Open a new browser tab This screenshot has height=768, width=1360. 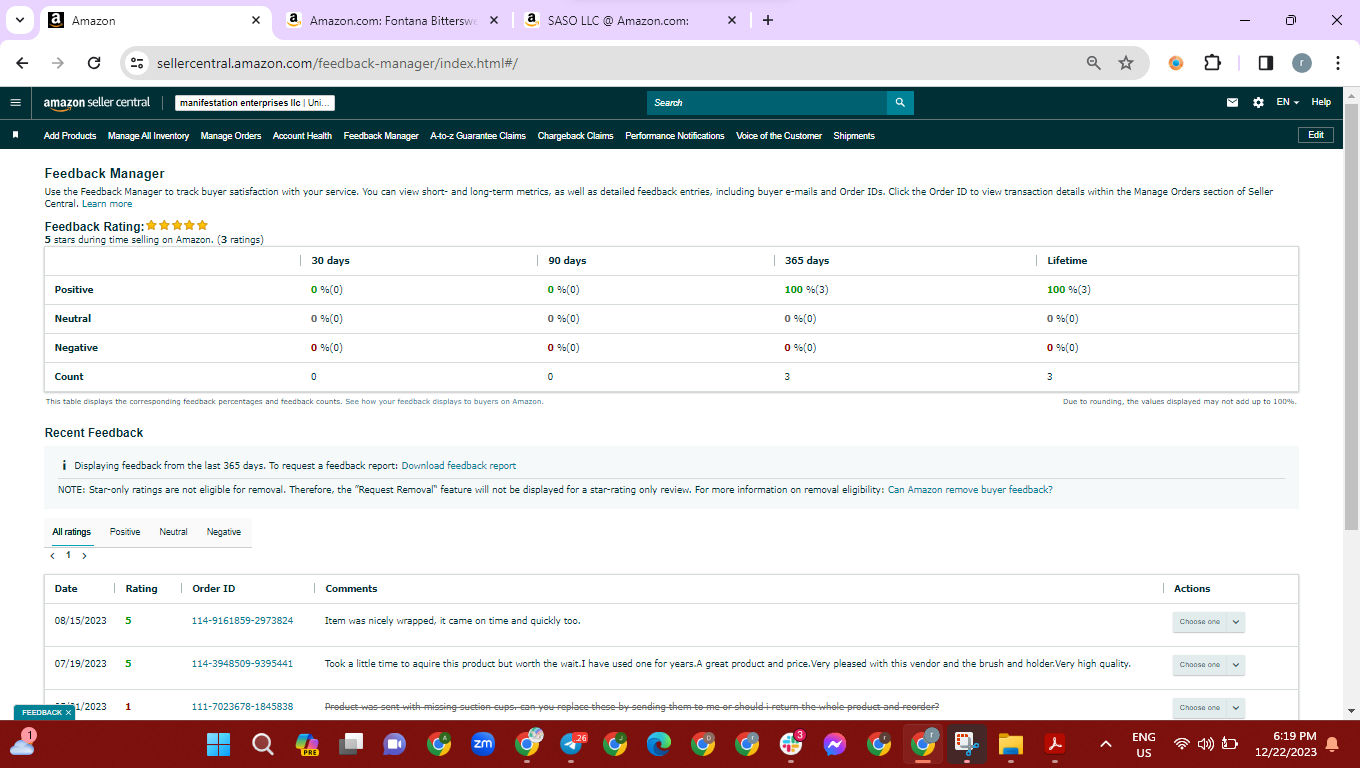click(x=767, y=20)
